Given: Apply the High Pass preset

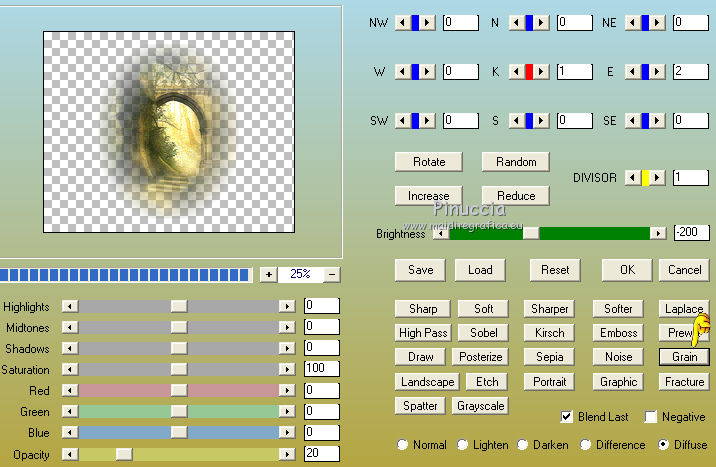Looking at the screenshot, I should pos(423,333).
